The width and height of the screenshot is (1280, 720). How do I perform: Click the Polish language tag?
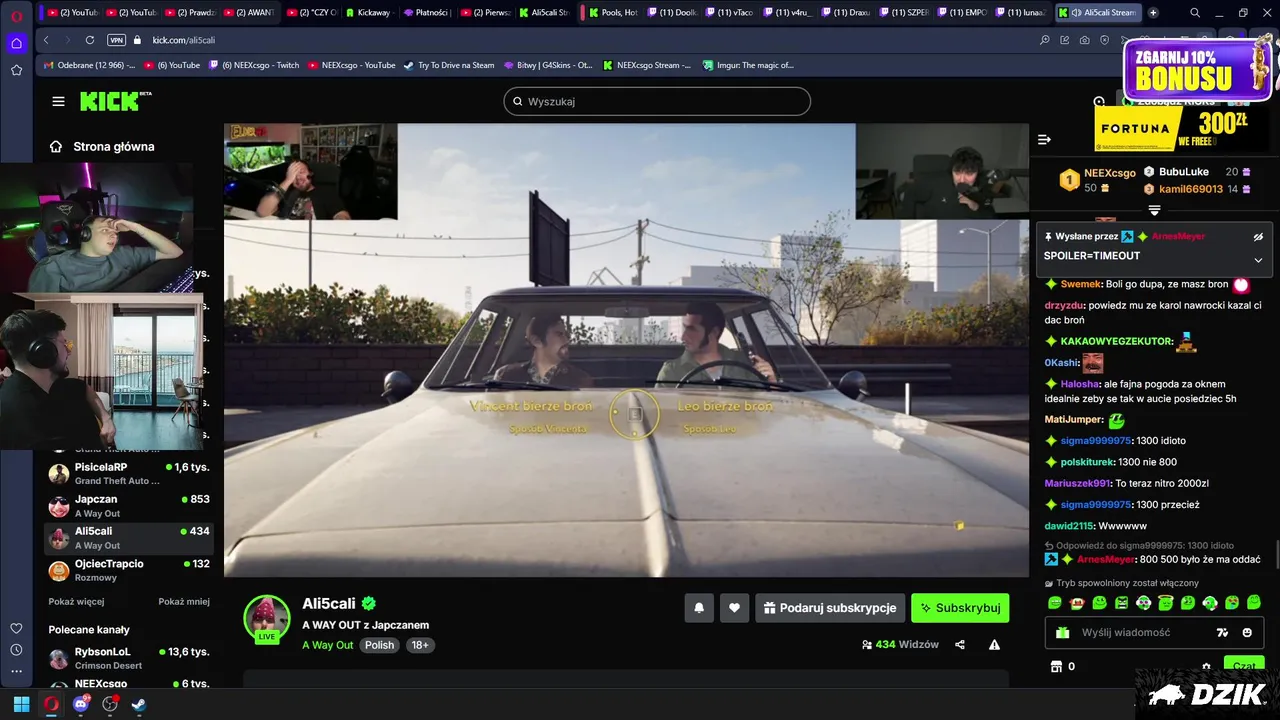(379, 645)
